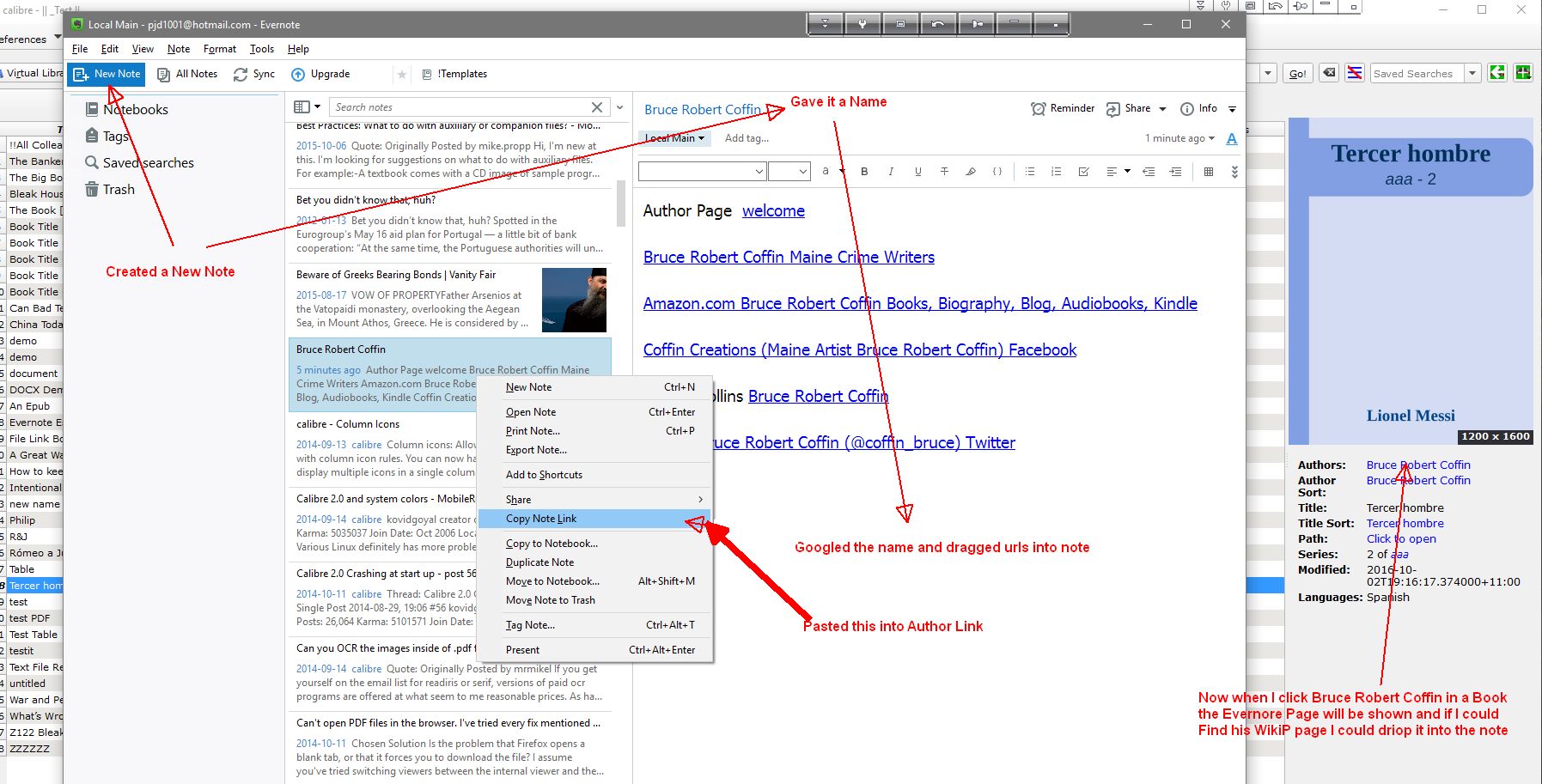
Task: Share the current note
Action: click(1128, 109)
